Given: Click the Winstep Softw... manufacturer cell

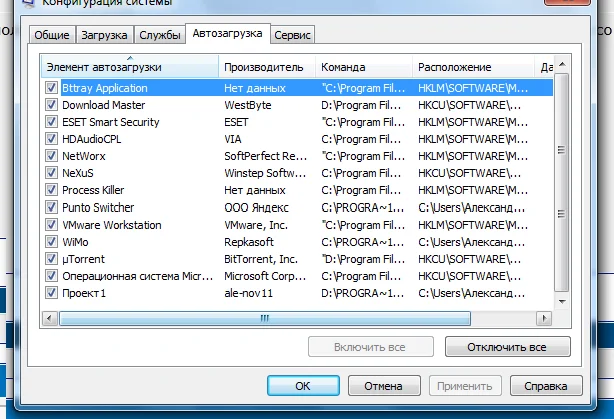Looking at the screenshot, I should tap(265, 173).
